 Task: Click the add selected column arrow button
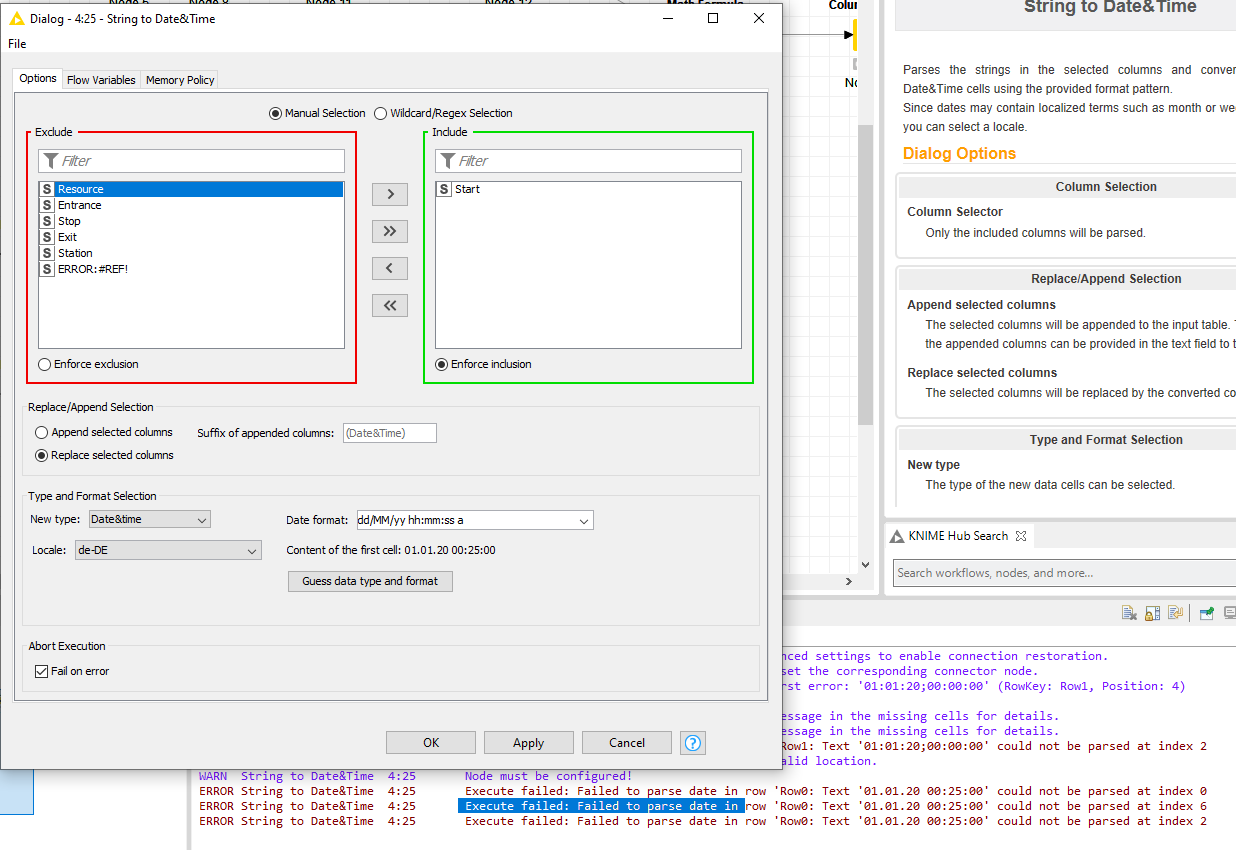(x=389, y=194)
